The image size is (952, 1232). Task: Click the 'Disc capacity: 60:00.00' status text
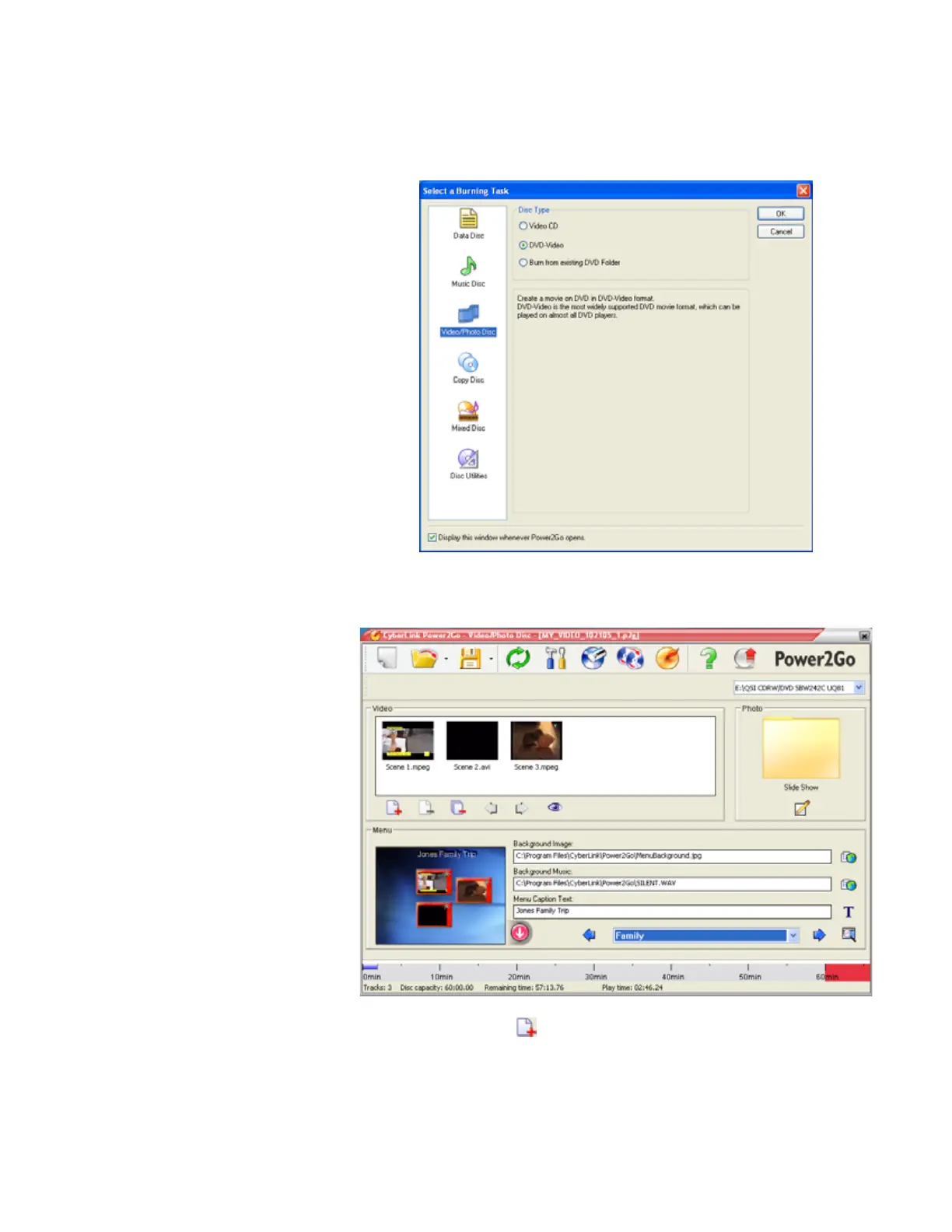click(x=436, y=988)
